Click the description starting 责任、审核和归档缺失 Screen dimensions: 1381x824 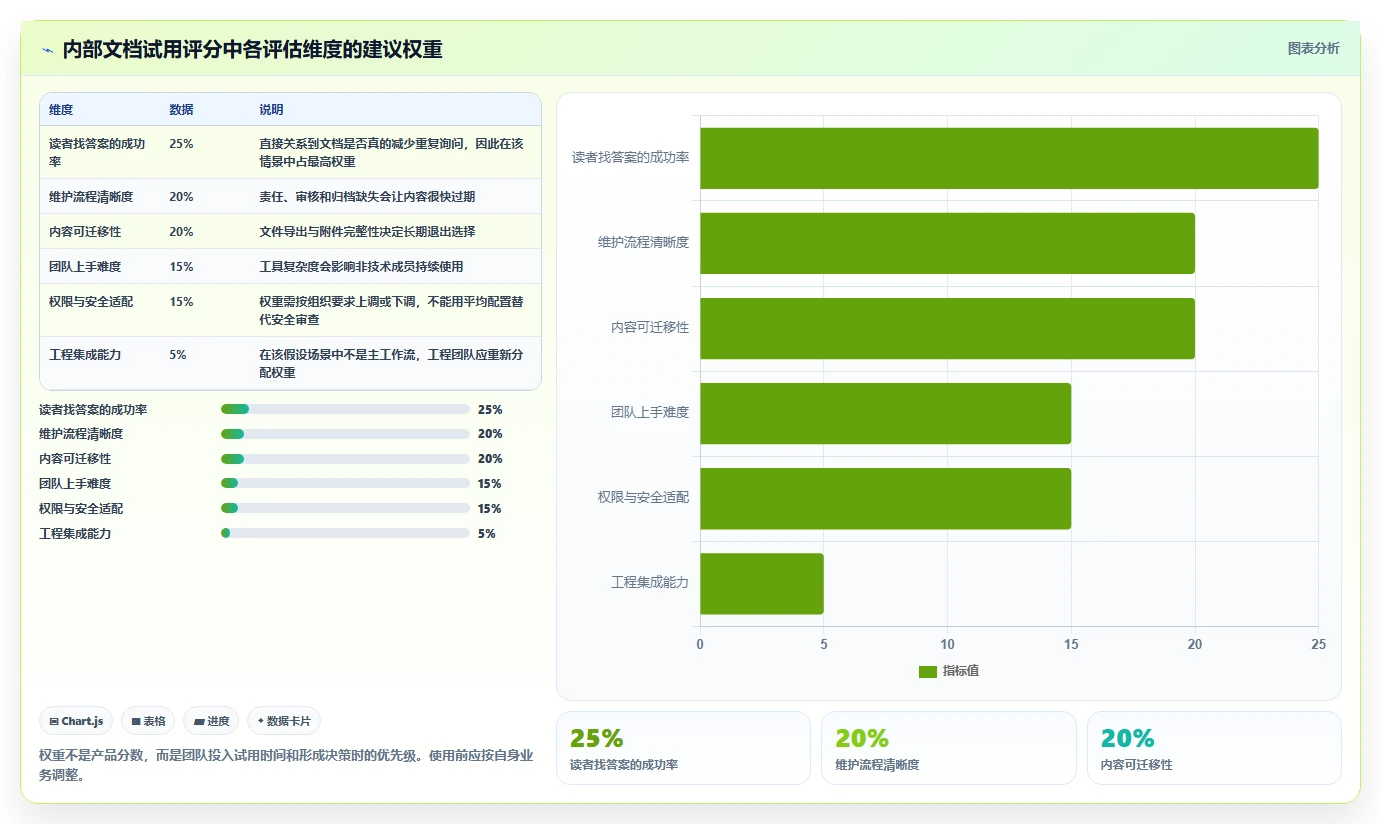[x=367, y=197]
